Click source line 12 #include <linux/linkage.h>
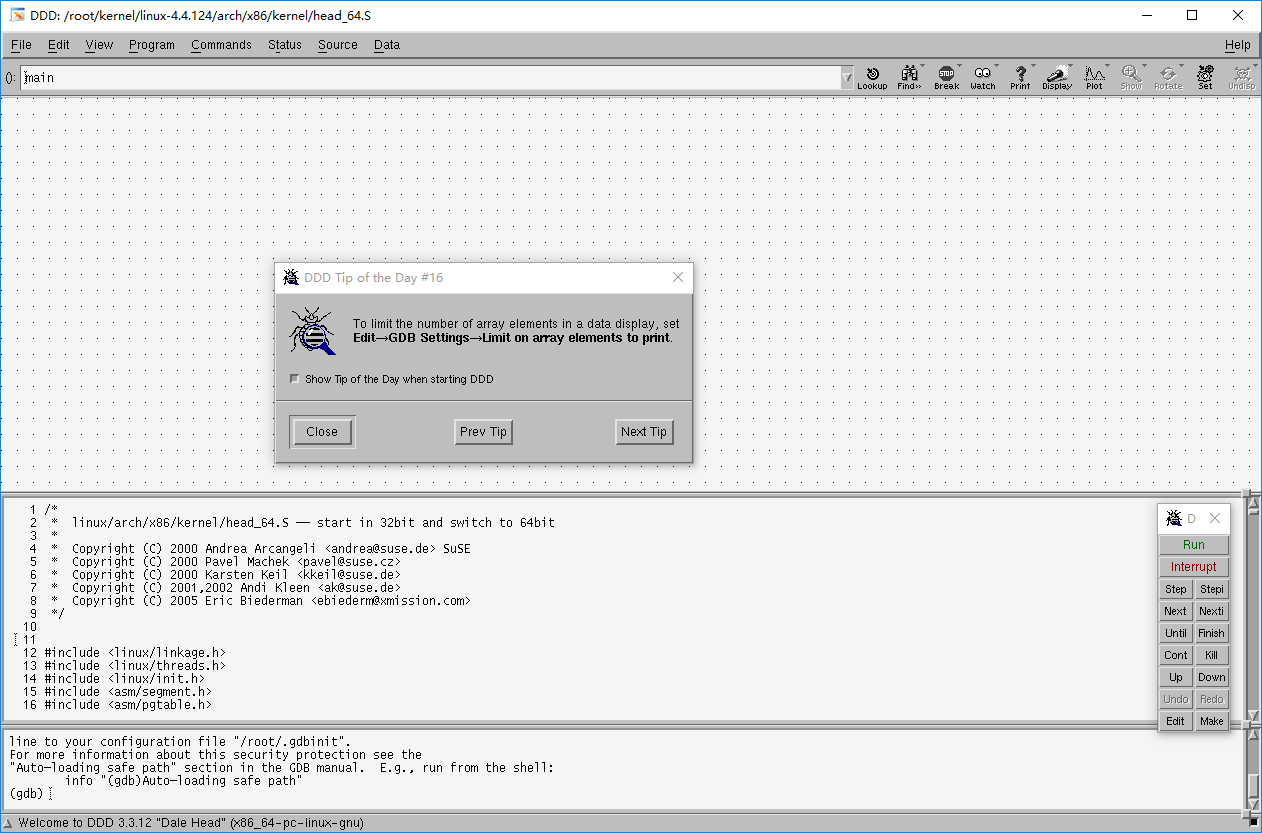The width and height of the screenshot is (1262, 833). pyautogui.click(x=135, y=652)
